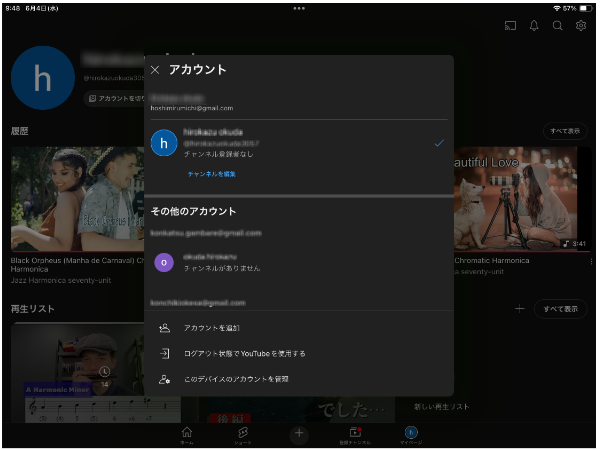The width and height of the screenshot is (600, 450).
Task: Click hoshimirumichi@gmail.com email text
Action: (x=192, y=108)
